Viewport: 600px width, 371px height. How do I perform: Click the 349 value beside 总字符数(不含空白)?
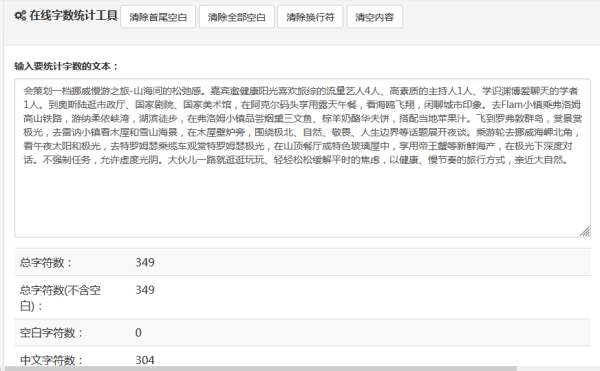click(145, 290)
